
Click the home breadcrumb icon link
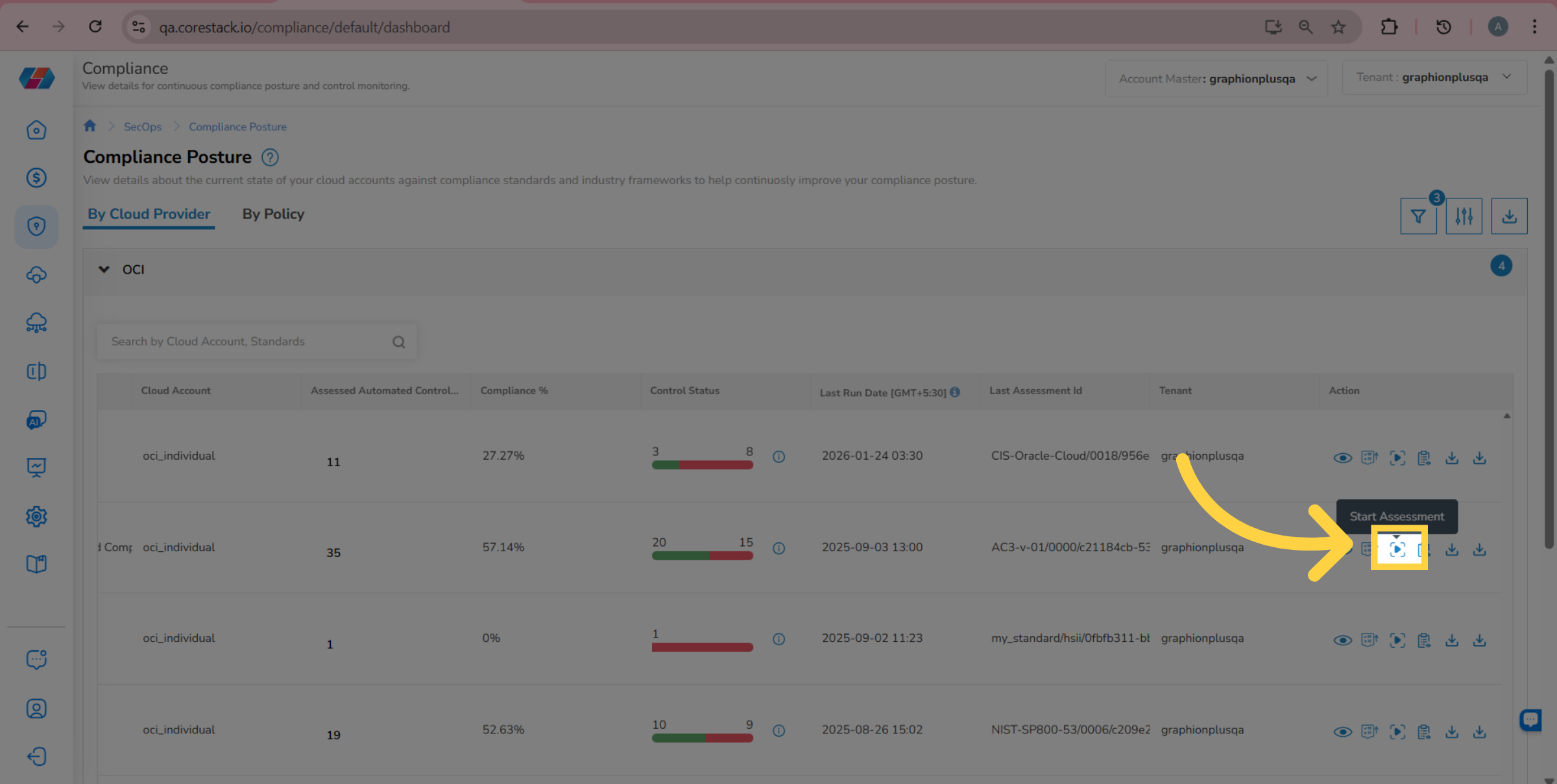[x=90, y=126]
